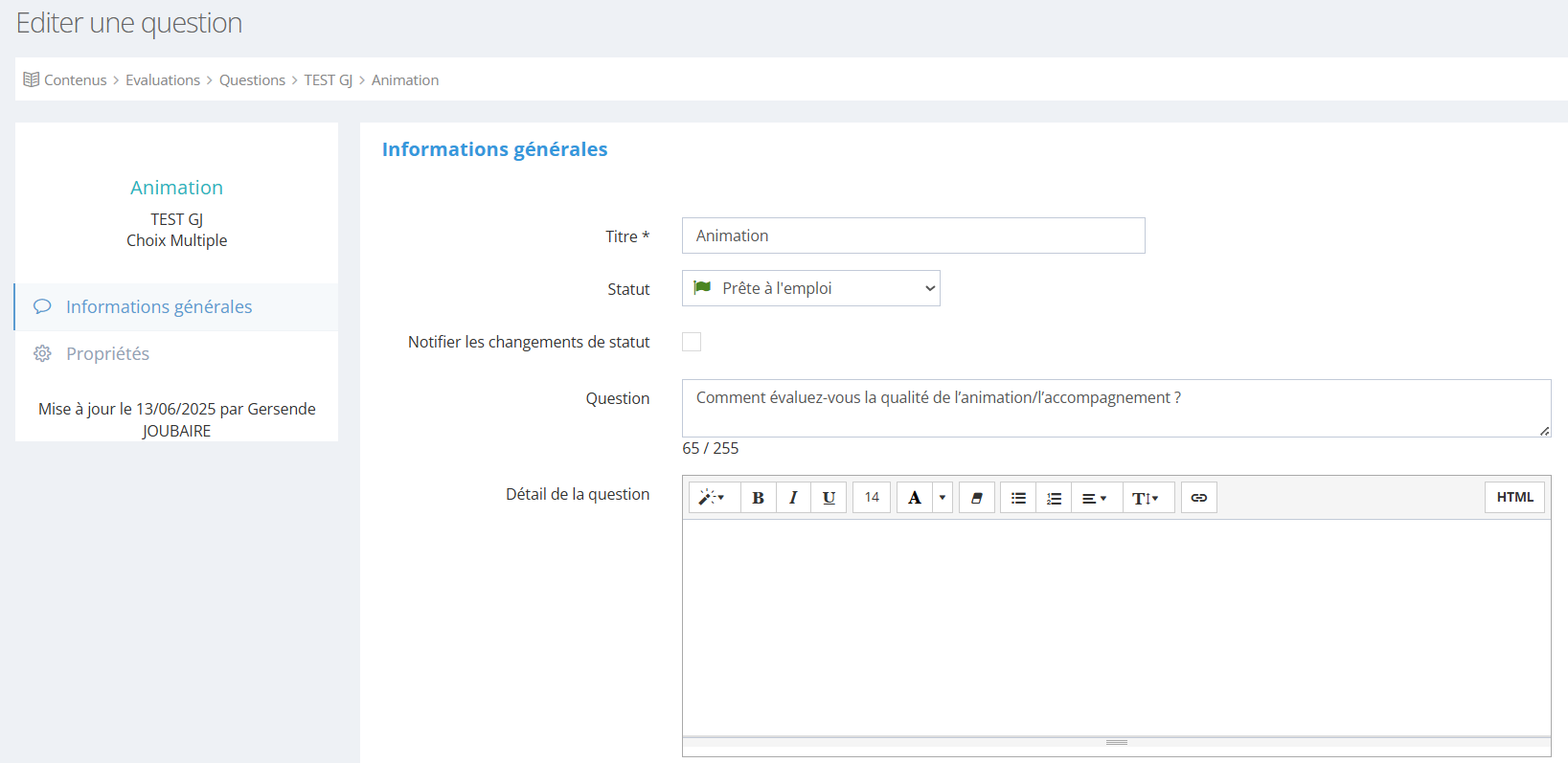Click the font color A button
This screenshot has width=1568, height=763.
(915, 498)
